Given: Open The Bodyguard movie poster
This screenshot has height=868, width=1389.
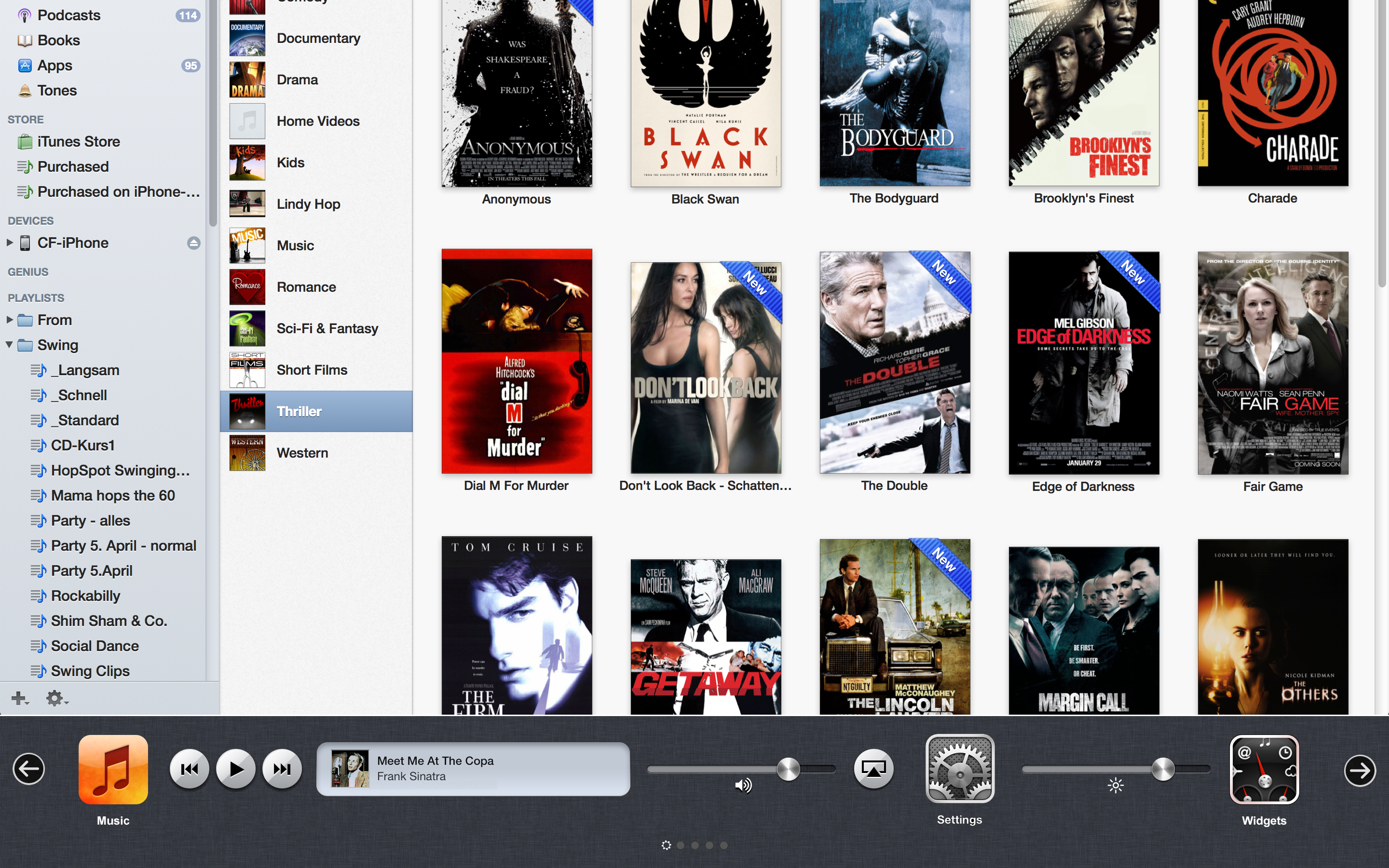Looking at the screenshot, I should point(895,93).
